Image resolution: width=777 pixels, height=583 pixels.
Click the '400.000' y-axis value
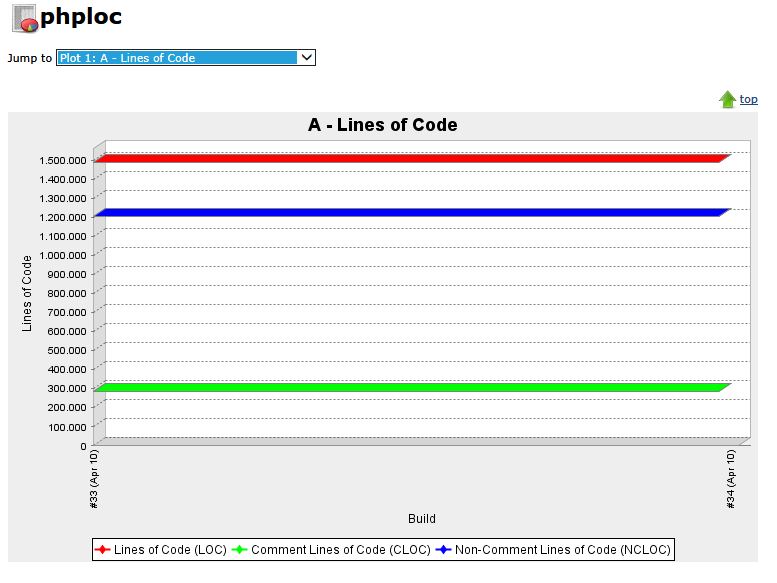point(67,370)
